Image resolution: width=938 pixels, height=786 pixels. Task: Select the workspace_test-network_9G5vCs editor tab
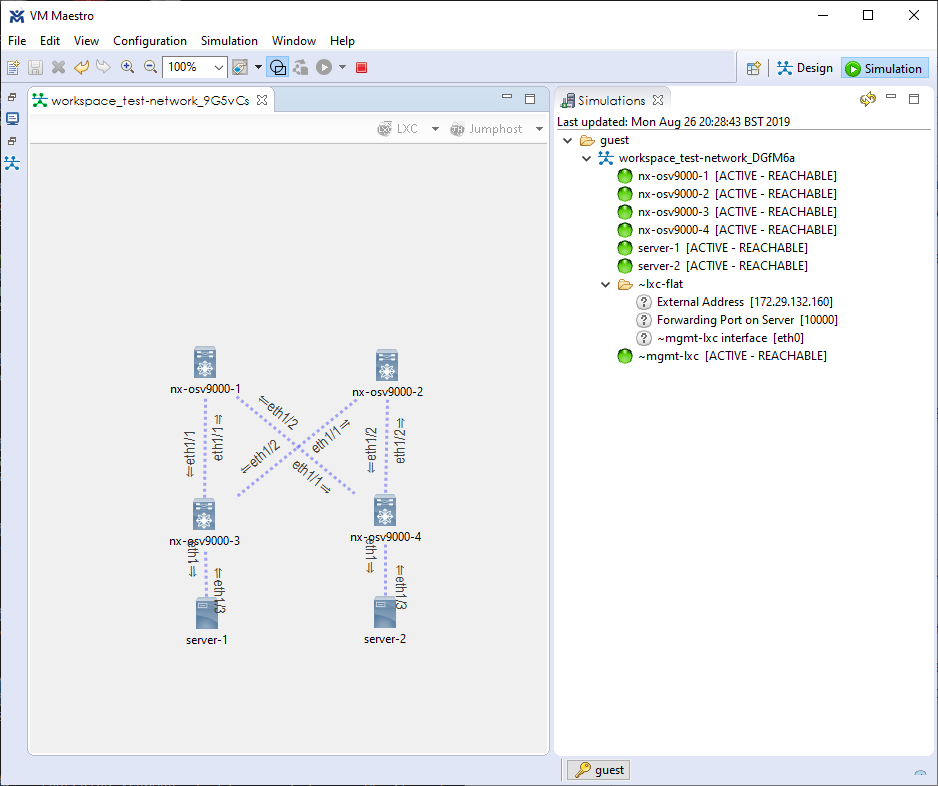coord(150,100)
